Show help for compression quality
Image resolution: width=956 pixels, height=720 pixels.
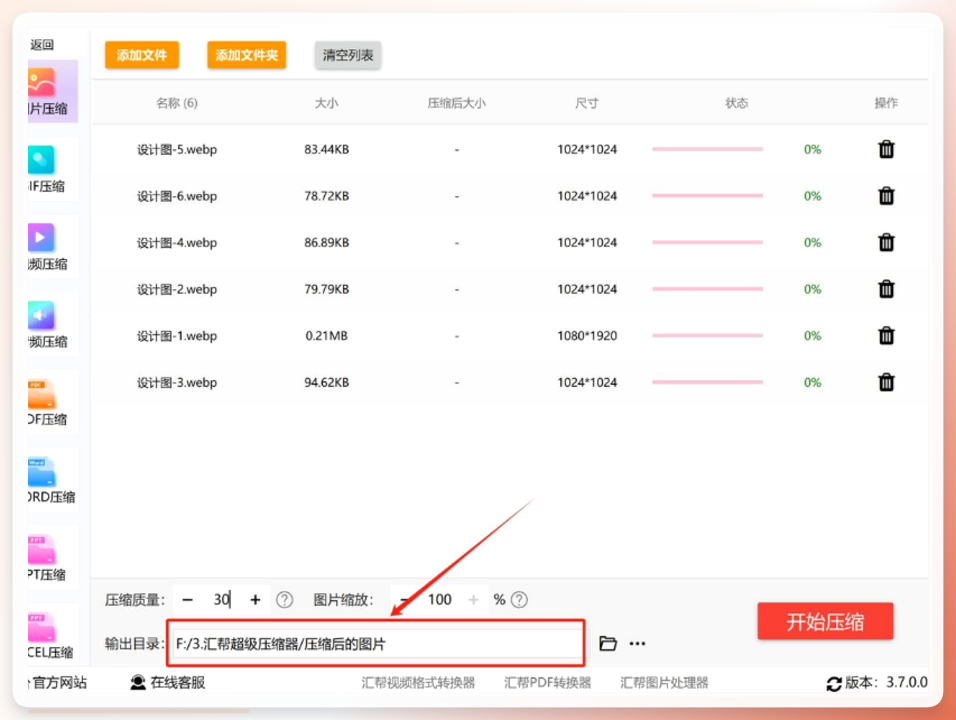click(284, 600)
